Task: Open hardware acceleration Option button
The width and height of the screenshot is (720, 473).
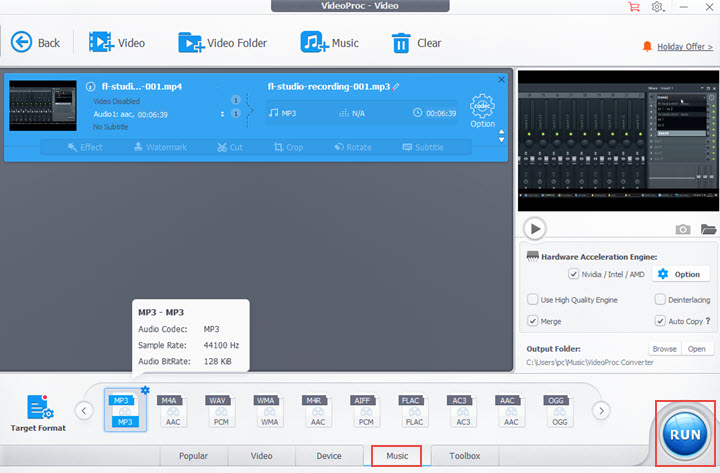Action: click(681, 274)
